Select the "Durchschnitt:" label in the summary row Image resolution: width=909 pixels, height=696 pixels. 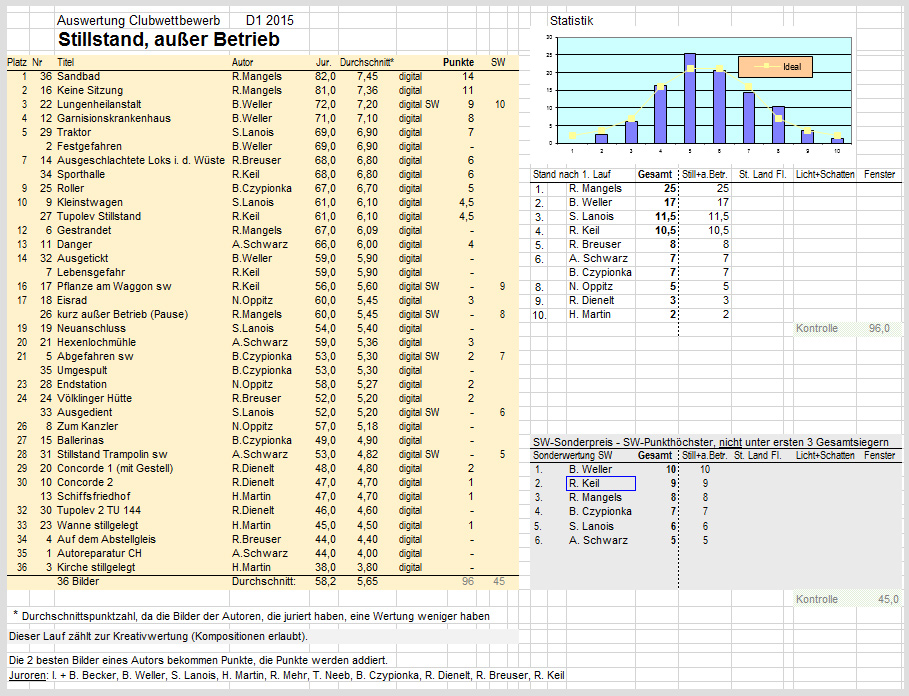[x=264, y=581]
